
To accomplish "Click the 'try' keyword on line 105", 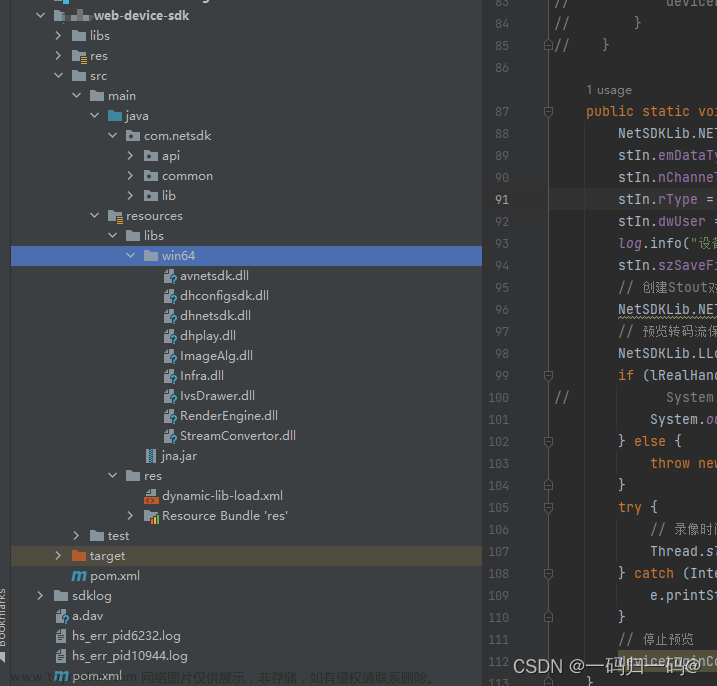I will tap(630, 508).
